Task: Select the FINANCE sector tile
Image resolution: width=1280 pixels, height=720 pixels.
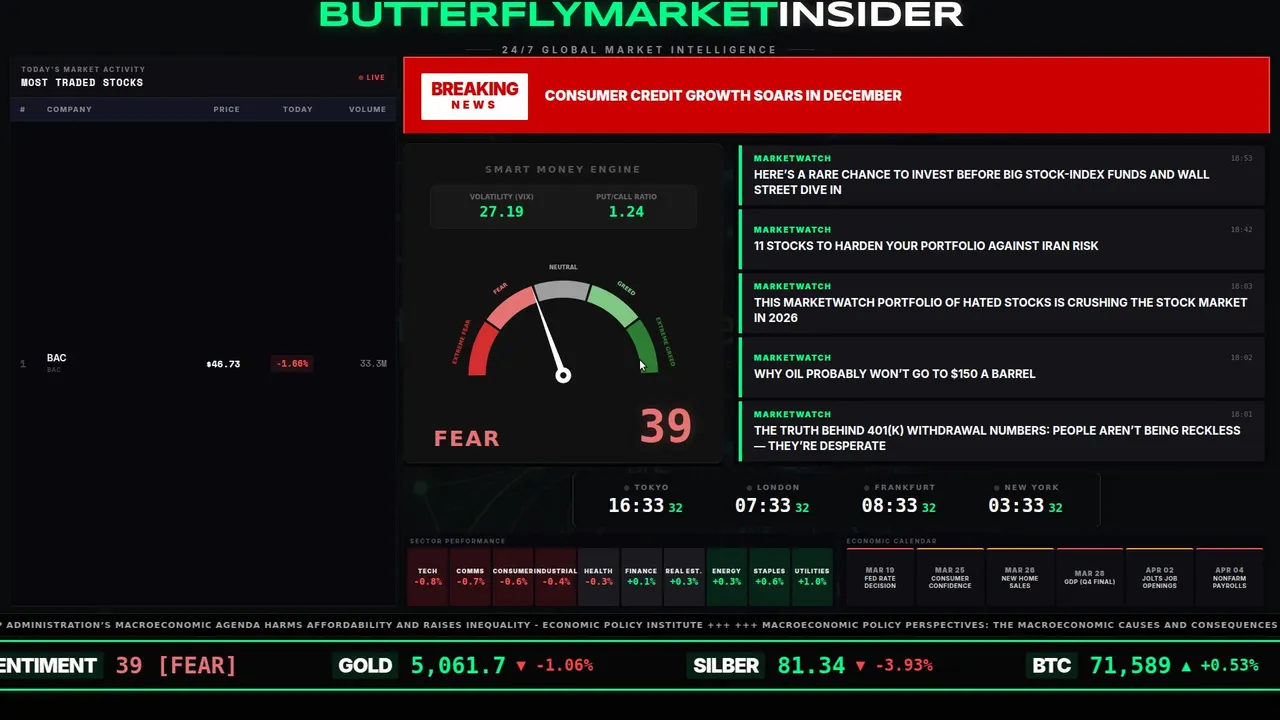Action: 641,577
